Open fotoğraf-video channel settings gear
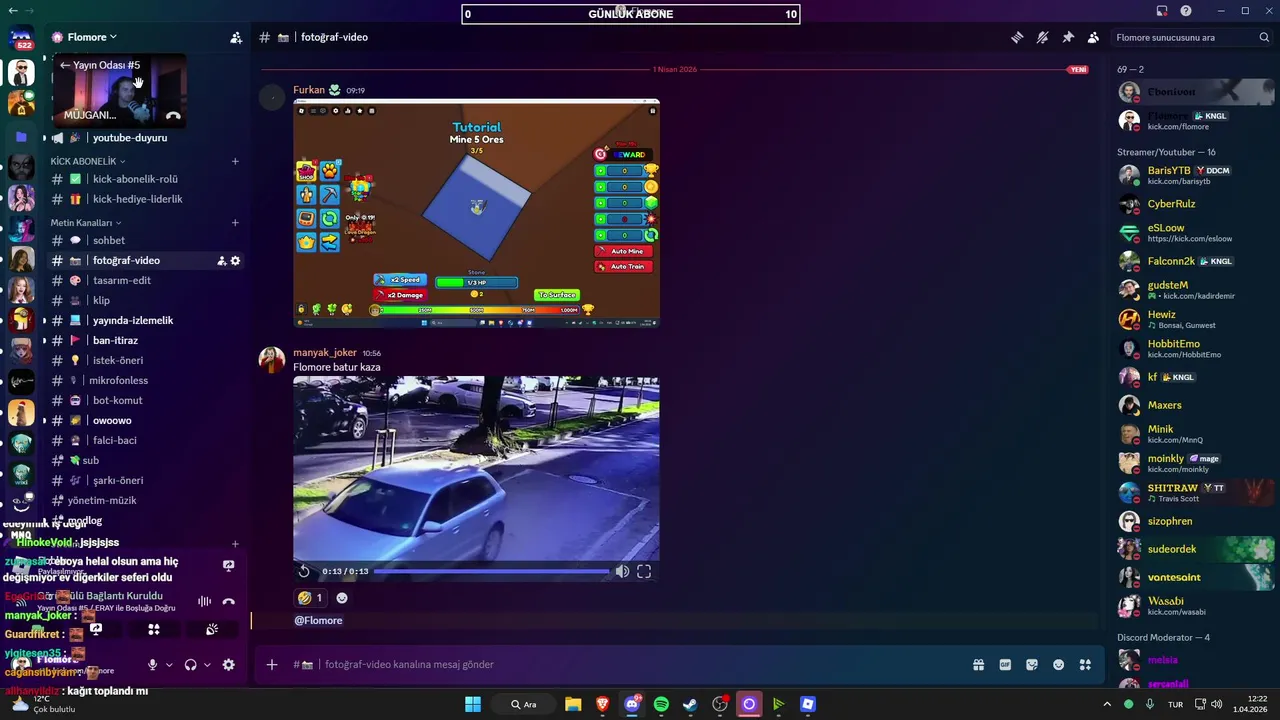 pos(236,261)
